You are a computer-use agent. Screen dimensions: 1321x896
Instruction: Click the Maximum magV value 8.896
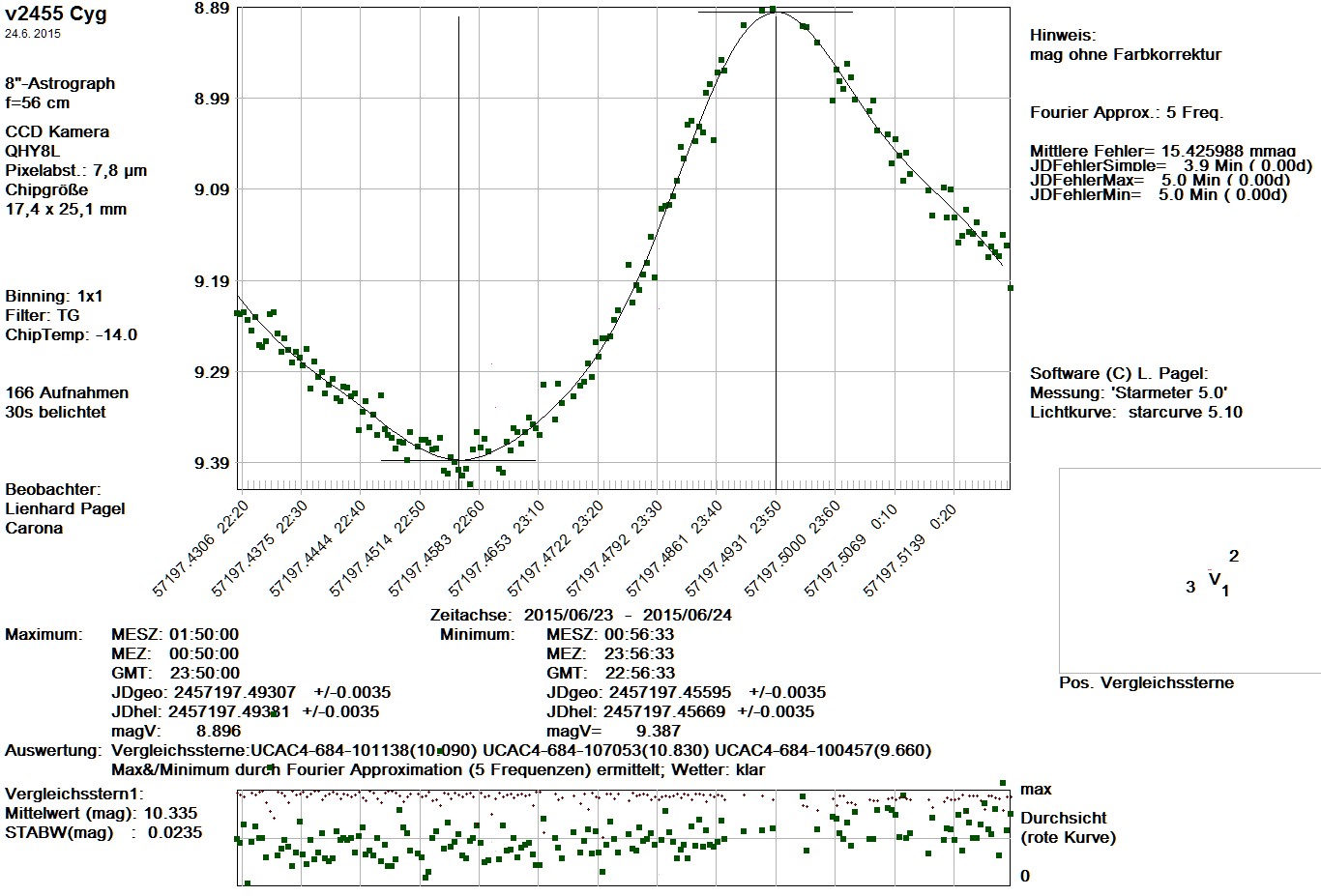point(219,731)
